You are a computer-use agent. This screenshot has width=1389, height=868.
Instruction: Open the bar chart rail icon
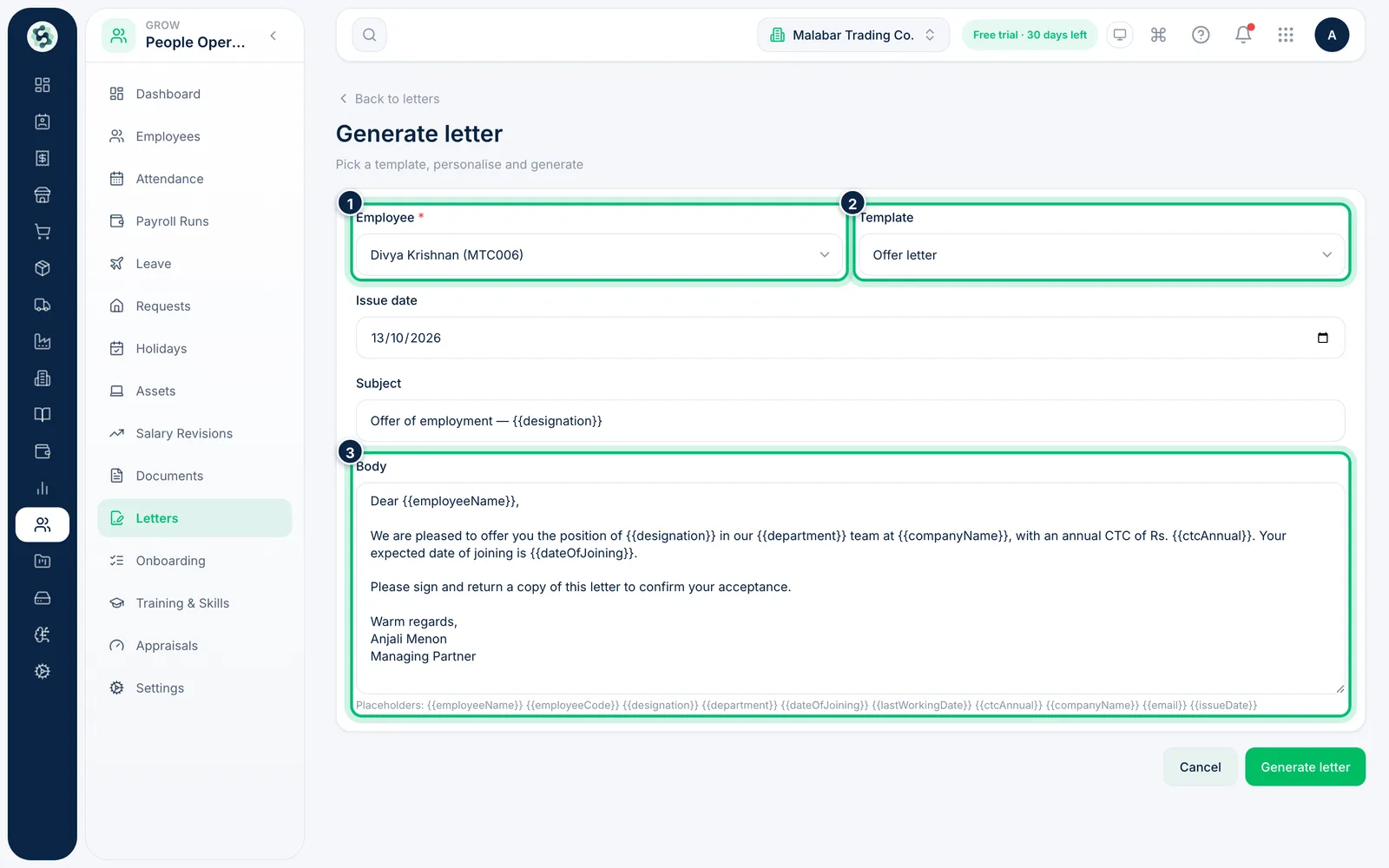point(42,488)
